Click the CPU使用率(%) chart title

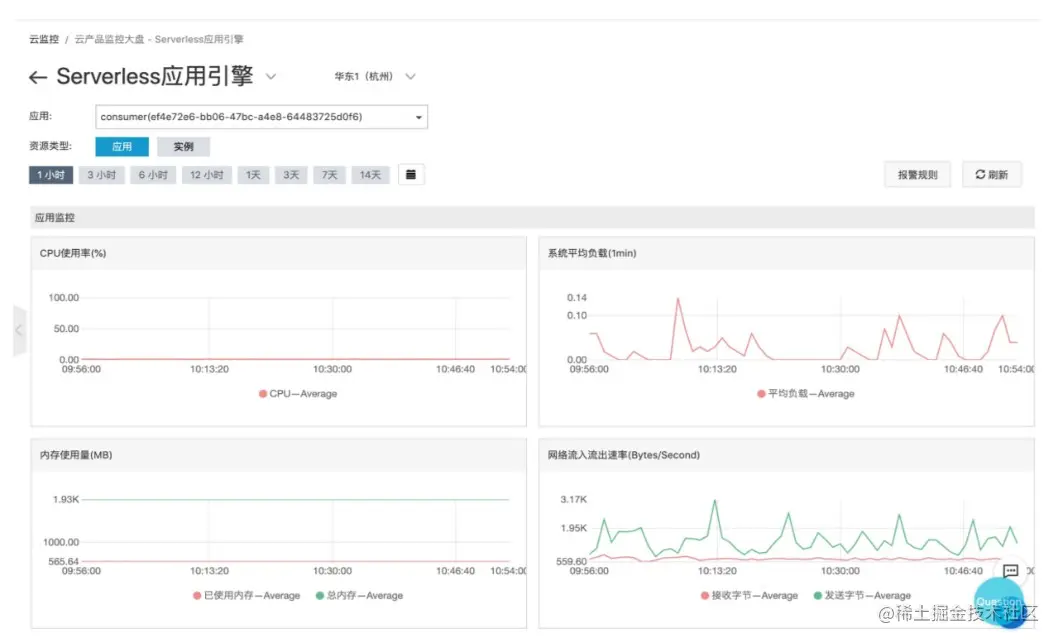click(73, 253)
